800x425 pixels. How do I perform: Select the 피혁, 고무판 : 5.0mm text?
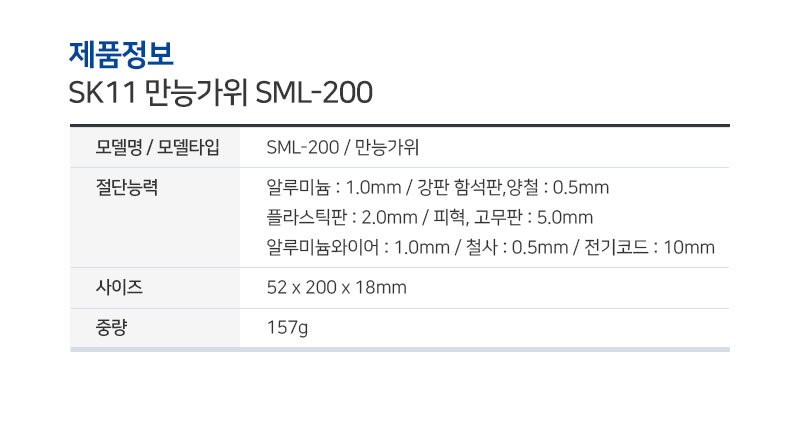point(513,217)
